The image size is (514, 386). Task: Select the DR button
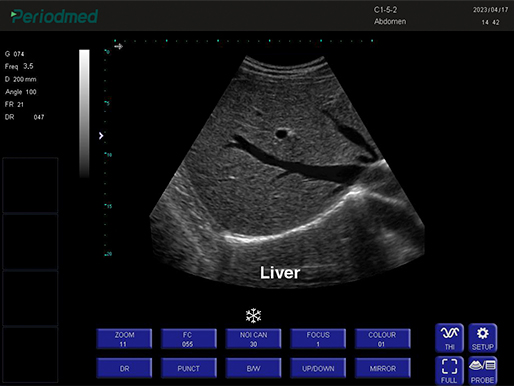tap(124, 368)
